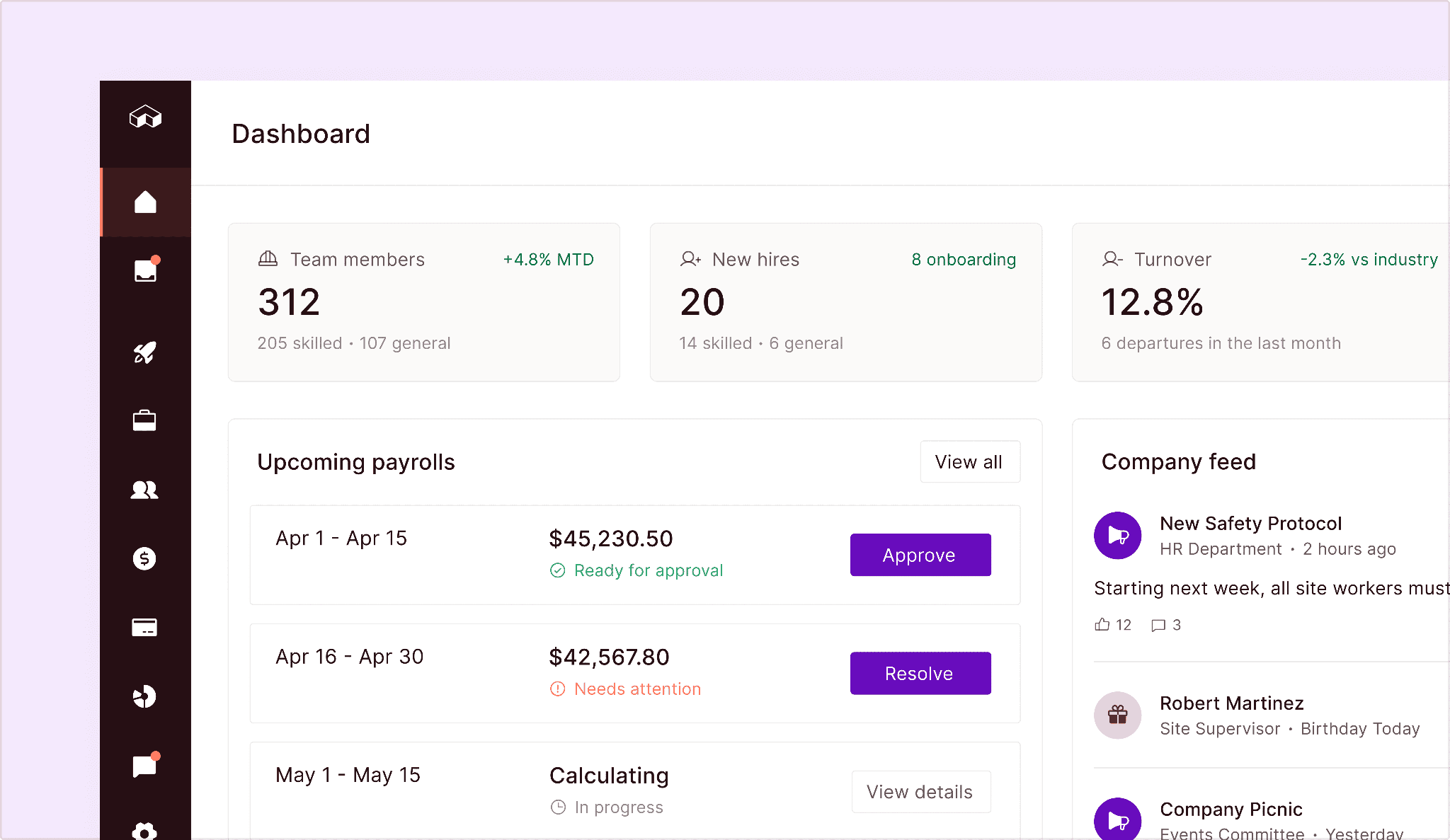Click the -2.3% vs industry indicator

click(1369, 260)
